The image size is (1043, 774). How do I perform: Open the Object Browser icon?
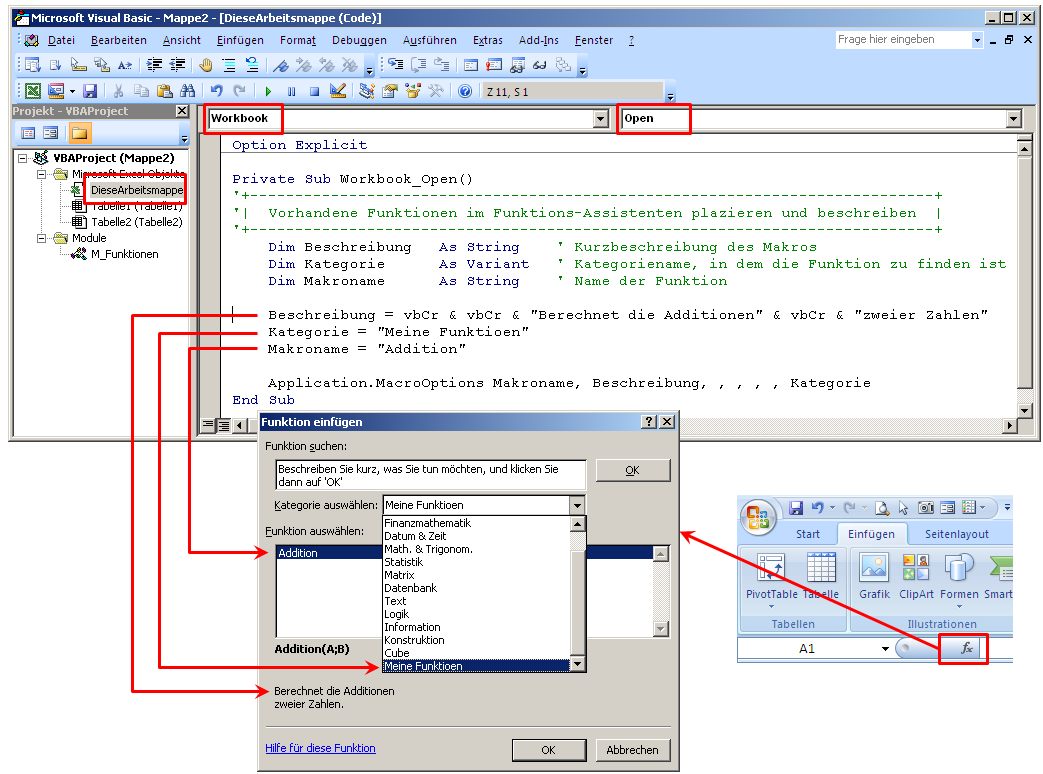tap(413, 91)
